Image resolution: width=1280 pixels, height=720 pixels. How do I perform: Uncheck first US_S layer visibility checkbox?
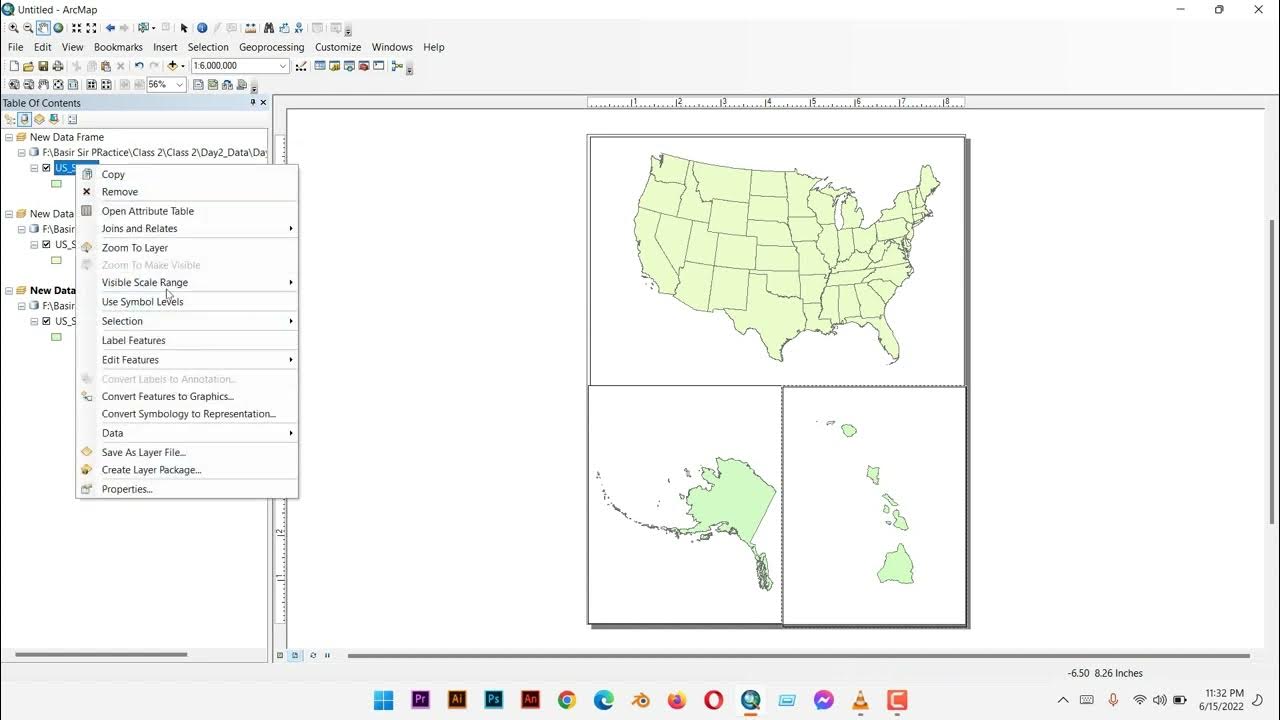pos(46,168)
